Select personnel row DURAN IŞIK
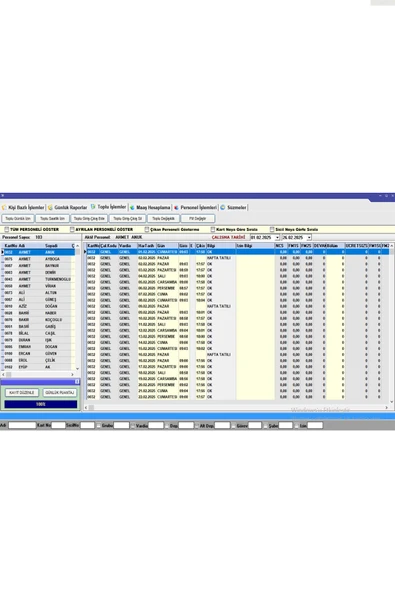The image size is (395, 592). pyautogui.click(x=39, y=340)
